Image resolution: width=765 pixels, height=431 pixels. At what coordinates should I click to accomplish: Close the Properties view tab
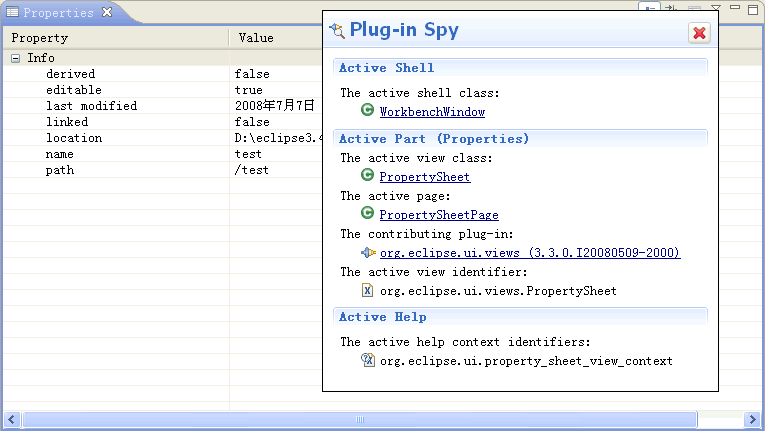click(x=107, y=13)
